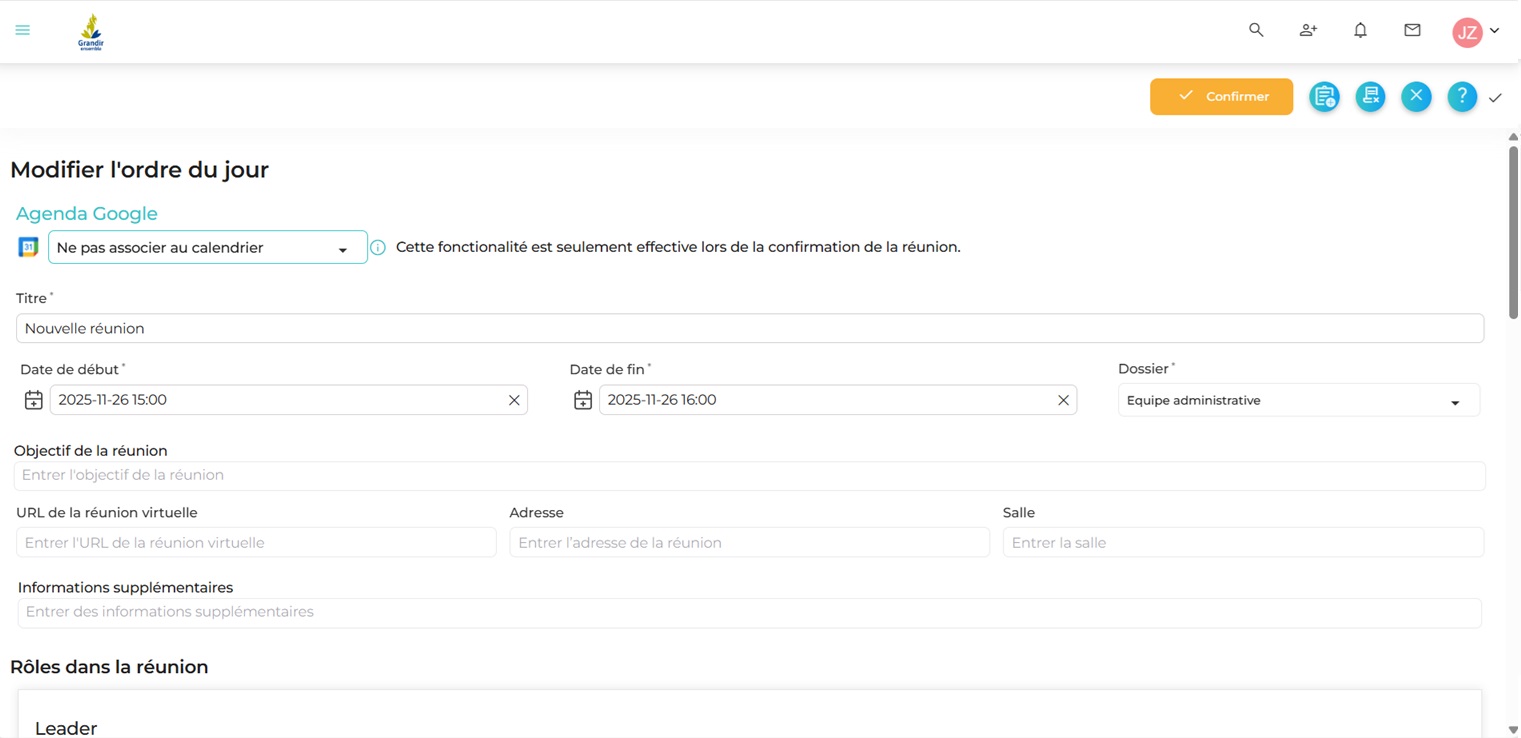Open the start date calendar picker
Image resolution: width=1521 pixels, height=738 pixels.
tap(33, 400)
